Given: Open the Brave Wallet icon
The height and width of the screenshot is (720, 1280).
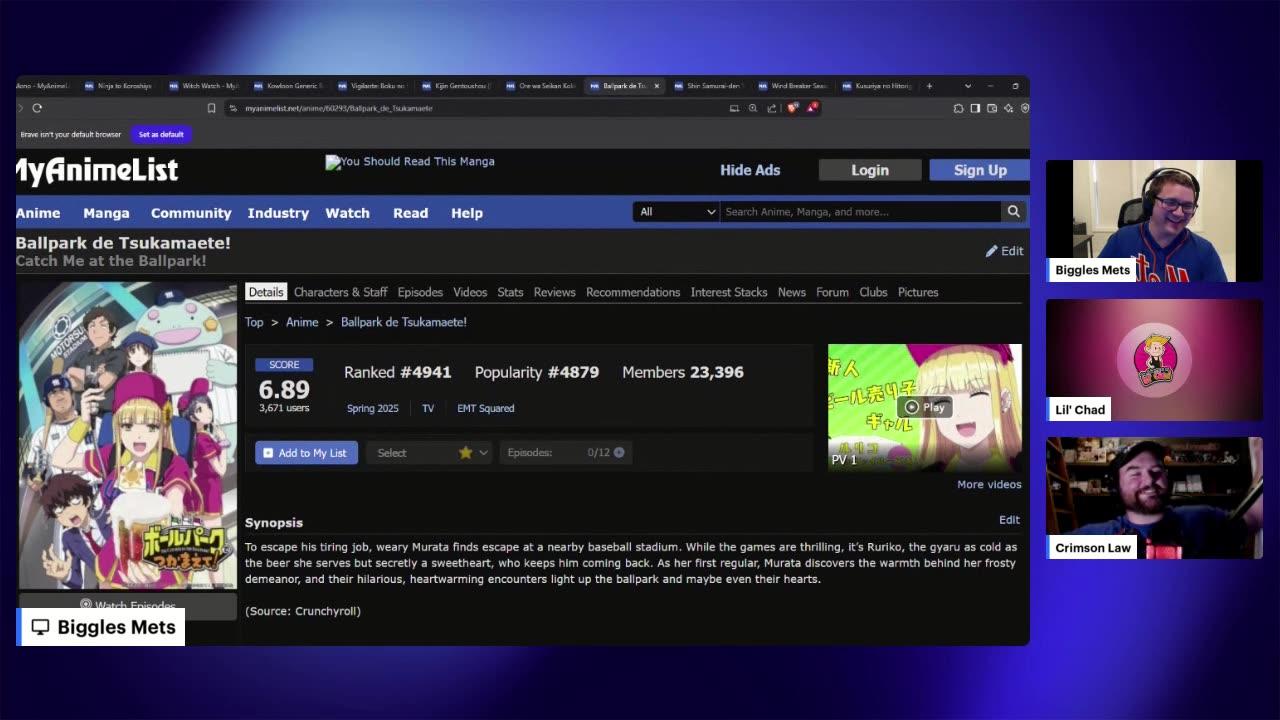Looking at the screenshot, I should [992, 108].
